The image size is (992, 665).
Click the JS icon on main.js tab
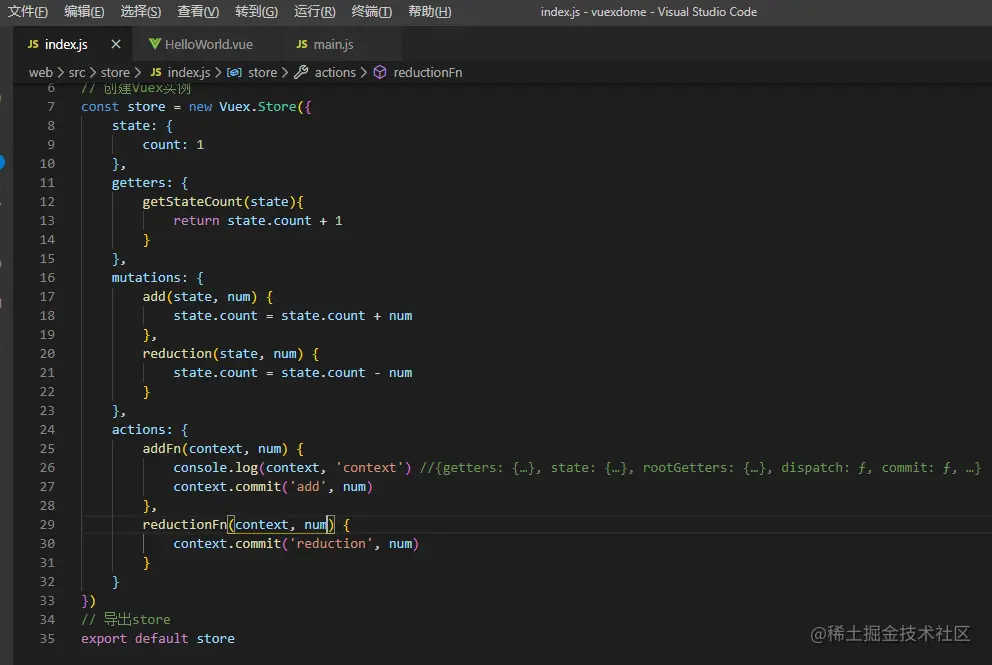pyautogui.click(x=302, y=44)
